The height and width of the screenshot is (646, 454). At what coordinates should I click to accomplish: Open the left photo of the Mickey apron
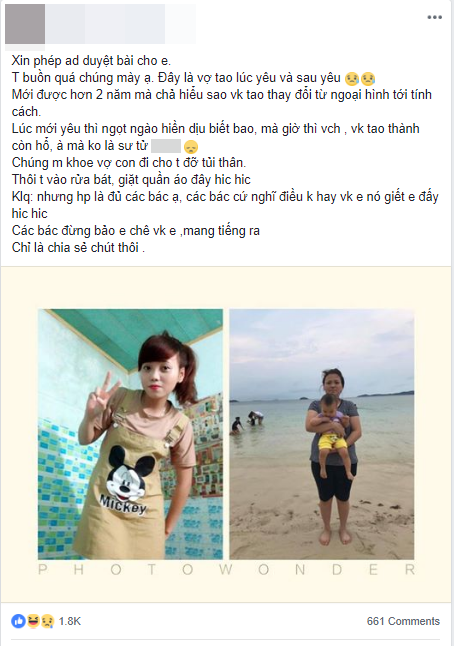pos(131,434)
